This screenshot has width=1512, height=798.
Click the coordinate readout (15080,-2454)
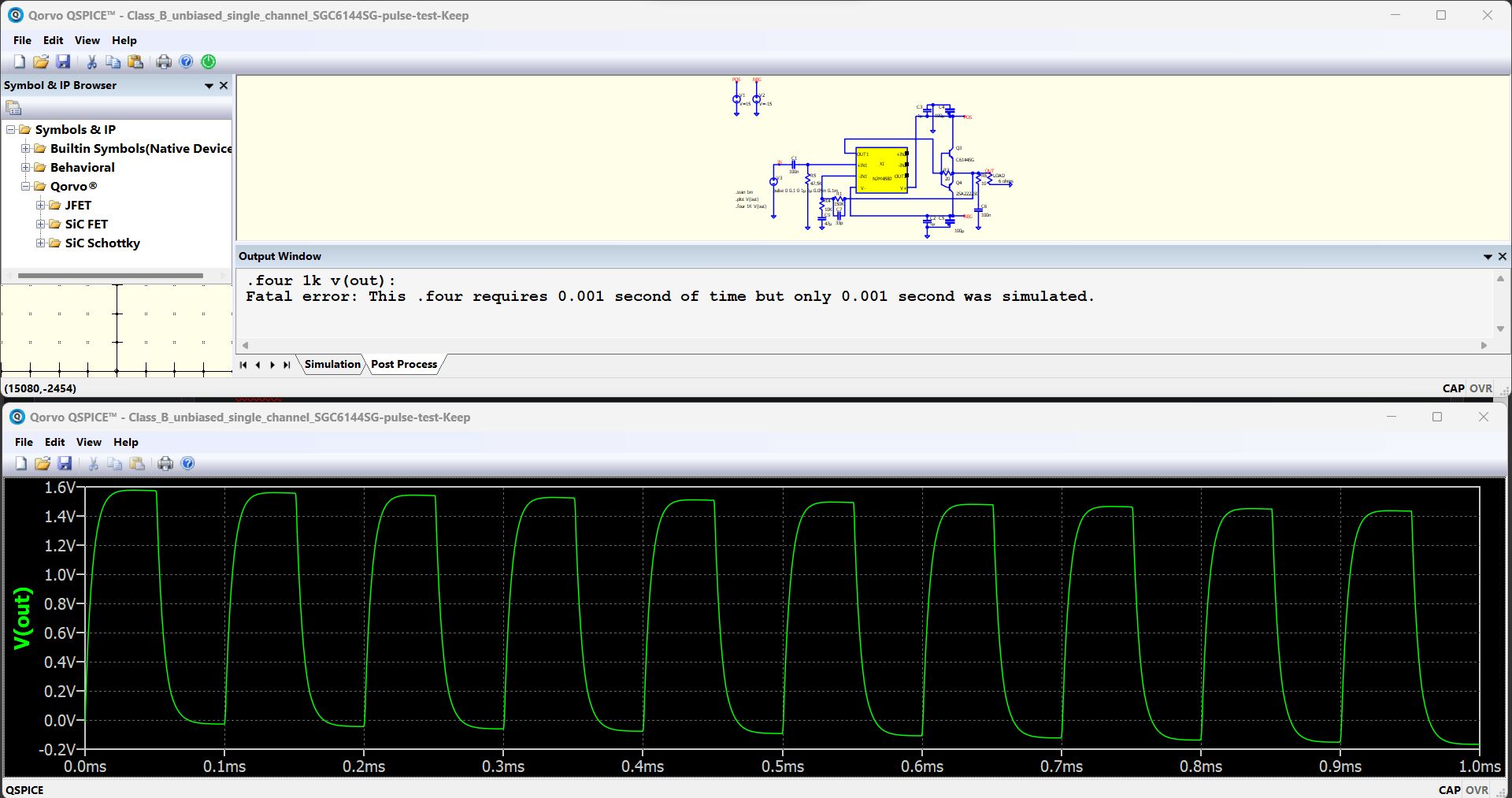(40, 388)
